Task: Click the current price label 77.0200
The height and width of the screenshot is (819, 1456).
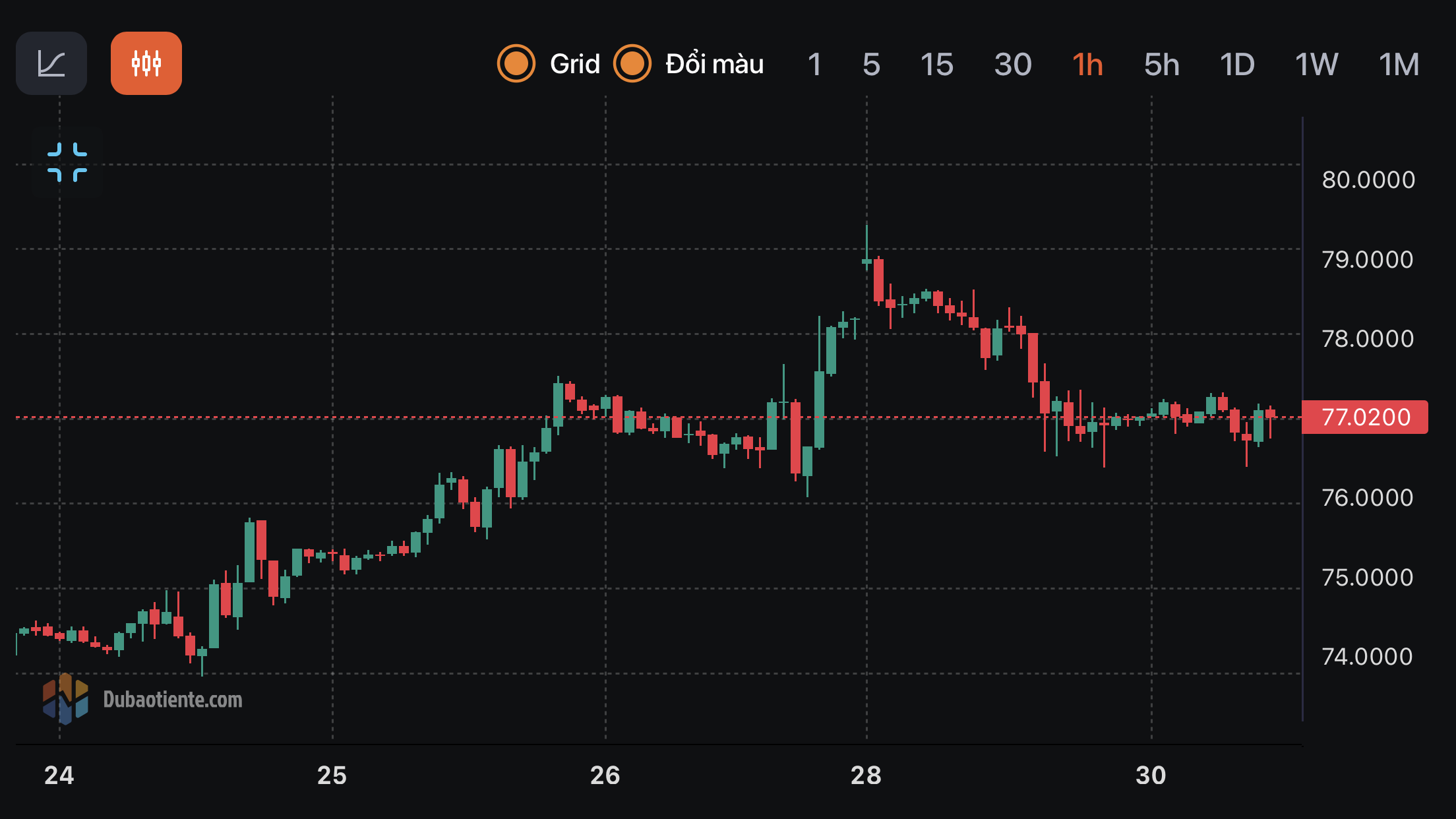Action: (1365, 417)
